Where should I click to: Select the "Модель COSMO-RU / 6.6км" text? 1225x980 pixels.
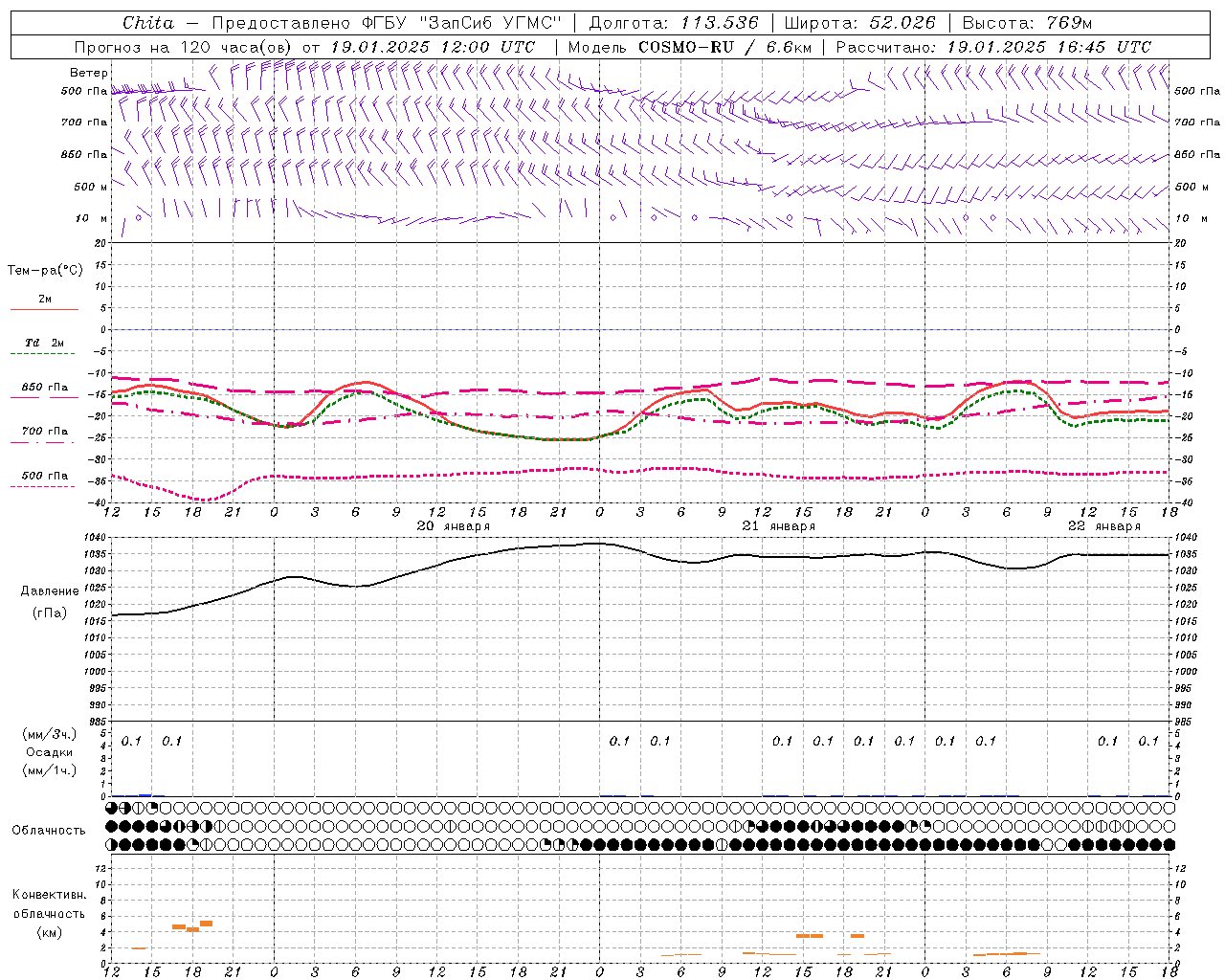click(690, 47)
